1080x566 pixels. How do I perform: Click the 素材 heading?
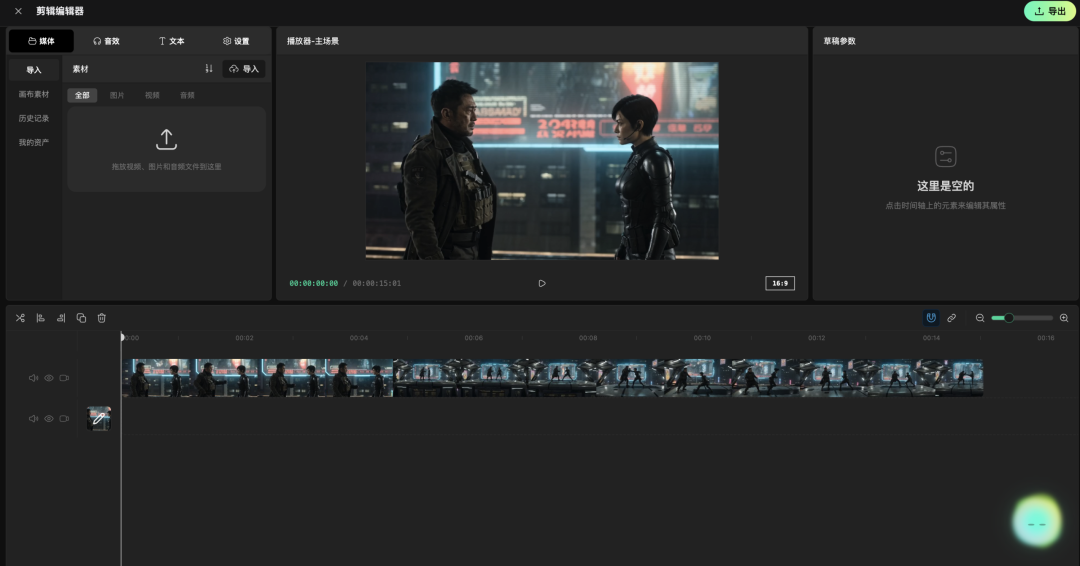pos(81,69)
